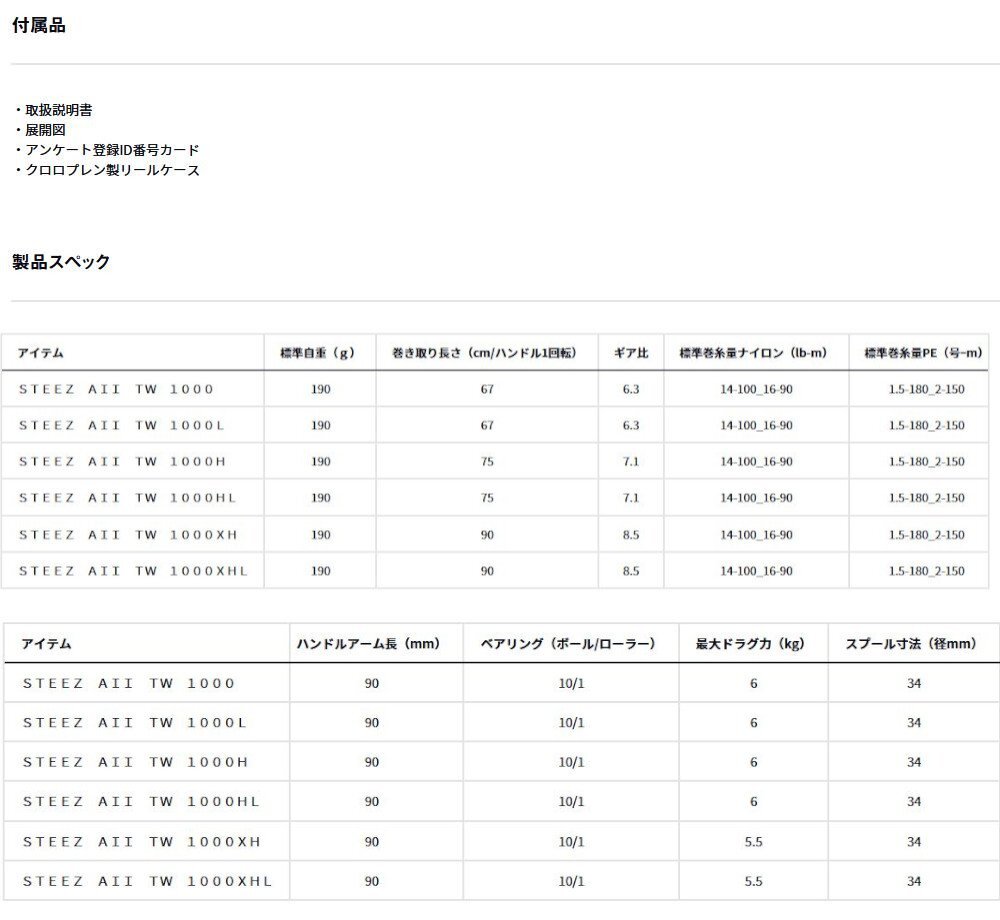The width and height of the screenshot is (1000, 920).
Task: Click the 標準自重（g）column header
Action: click(320, 352)
